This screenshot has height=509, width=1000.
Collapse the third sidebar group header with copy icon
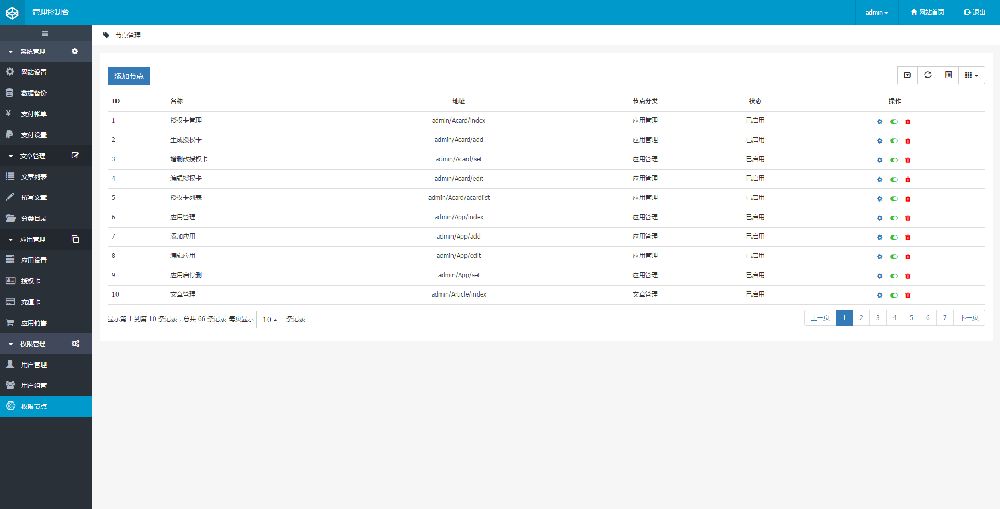point(46,239)
